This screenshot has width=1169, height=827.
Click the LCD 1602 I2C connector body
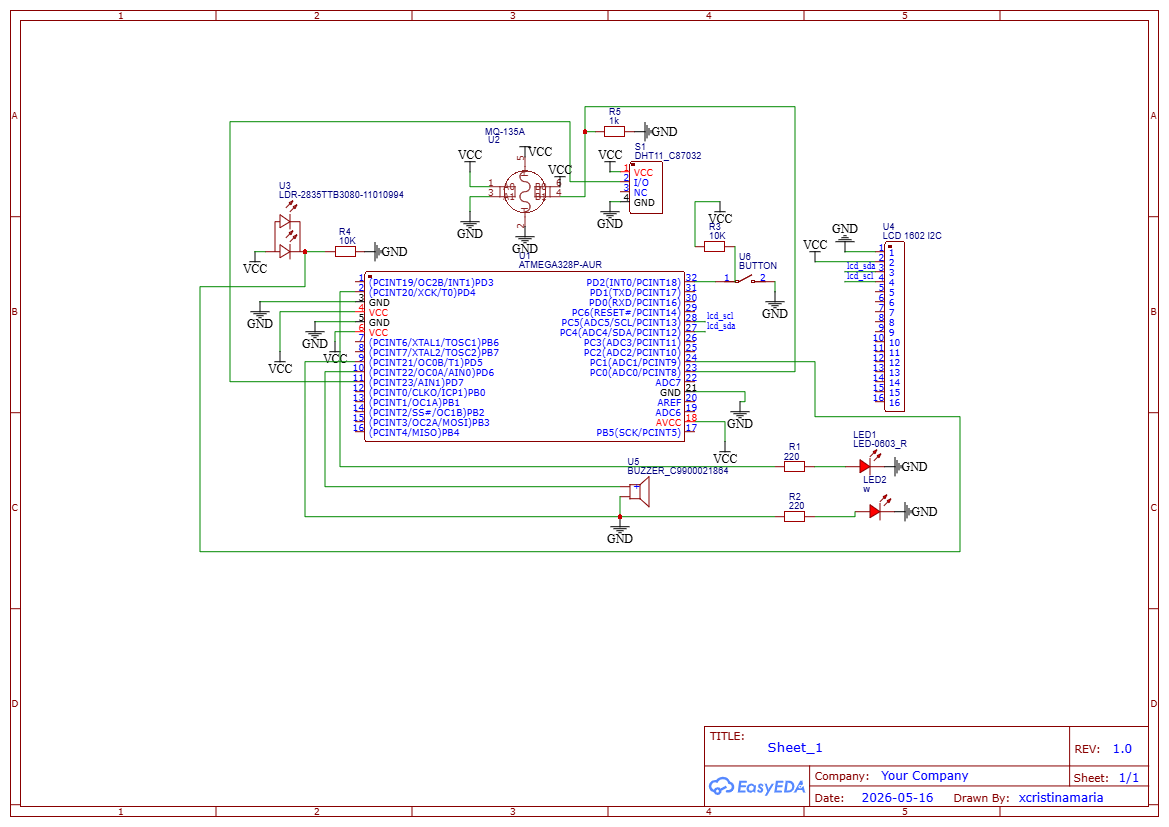(894, 327)
